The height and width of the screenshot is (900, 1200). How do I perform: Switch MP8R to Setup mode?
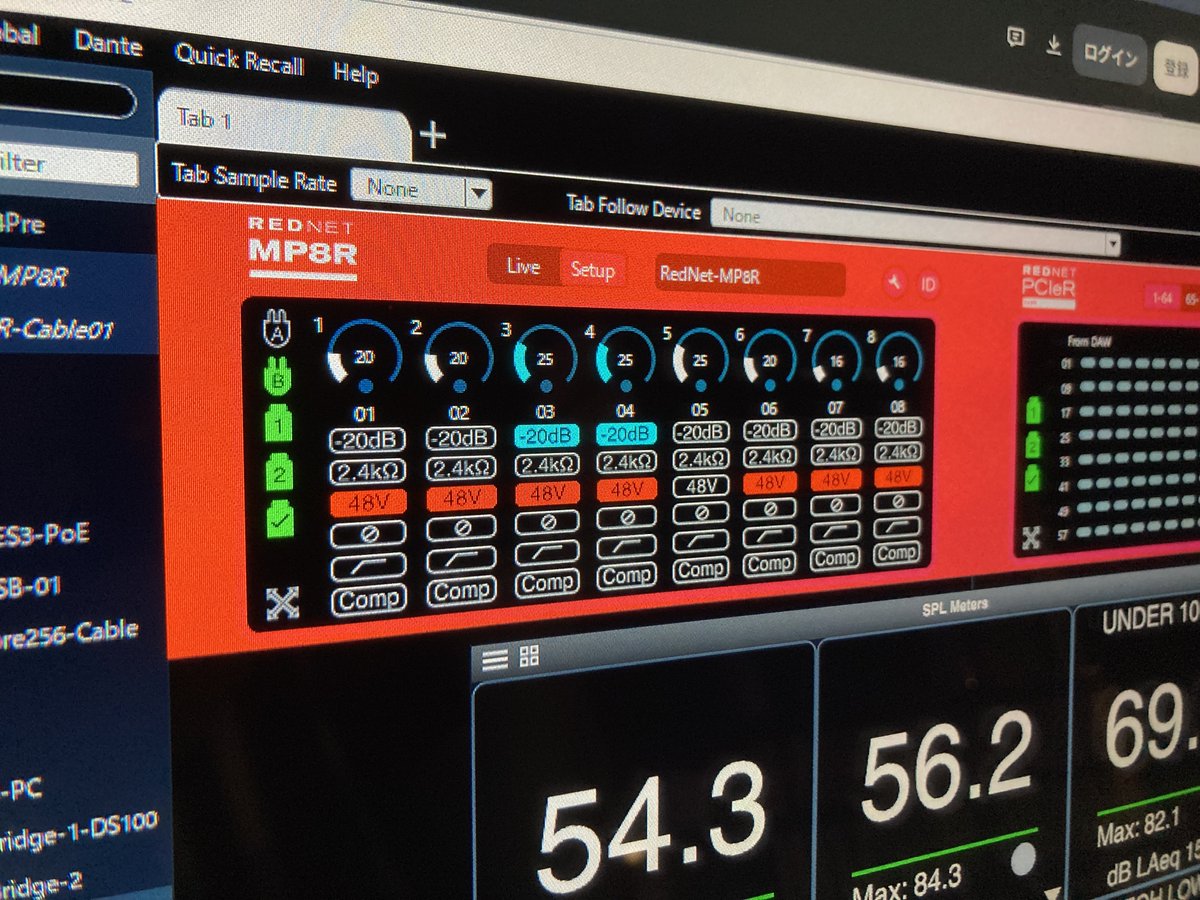click(x=592, y=270)
